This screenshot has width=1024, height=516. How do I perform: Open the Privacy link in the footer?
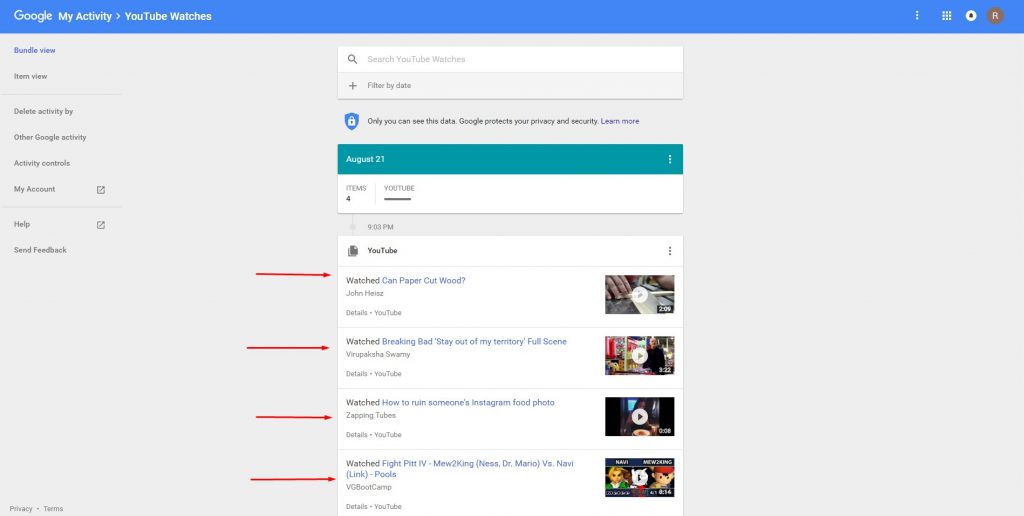click(21, 509)
